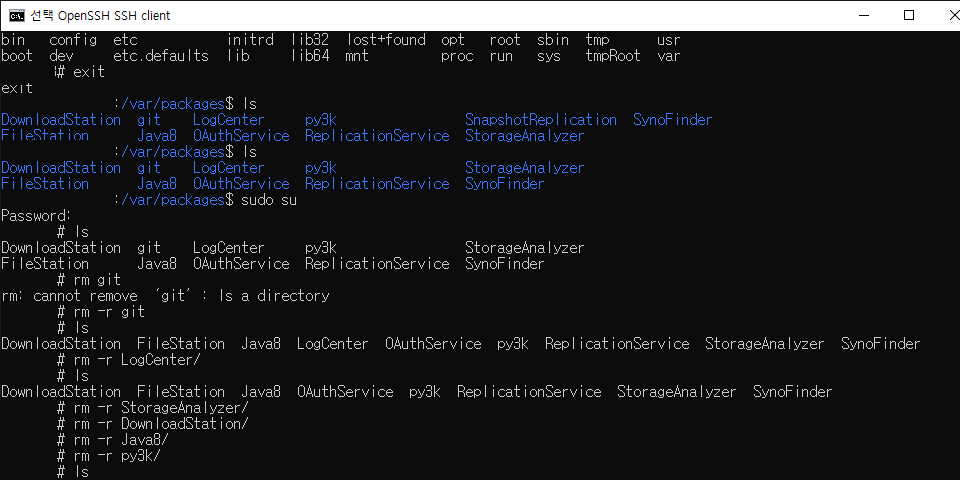960x480 pixels.
Task: Click the '# exit' command line
Action: 81,72
